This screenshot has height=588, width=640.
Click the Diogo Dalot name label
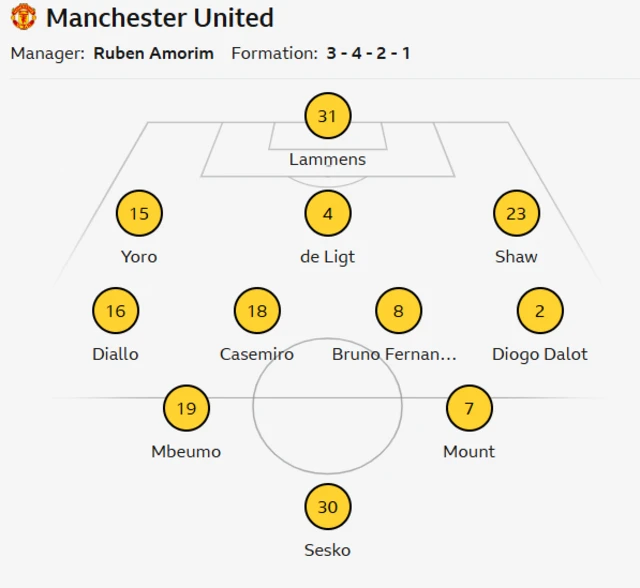tap(540, 354)
